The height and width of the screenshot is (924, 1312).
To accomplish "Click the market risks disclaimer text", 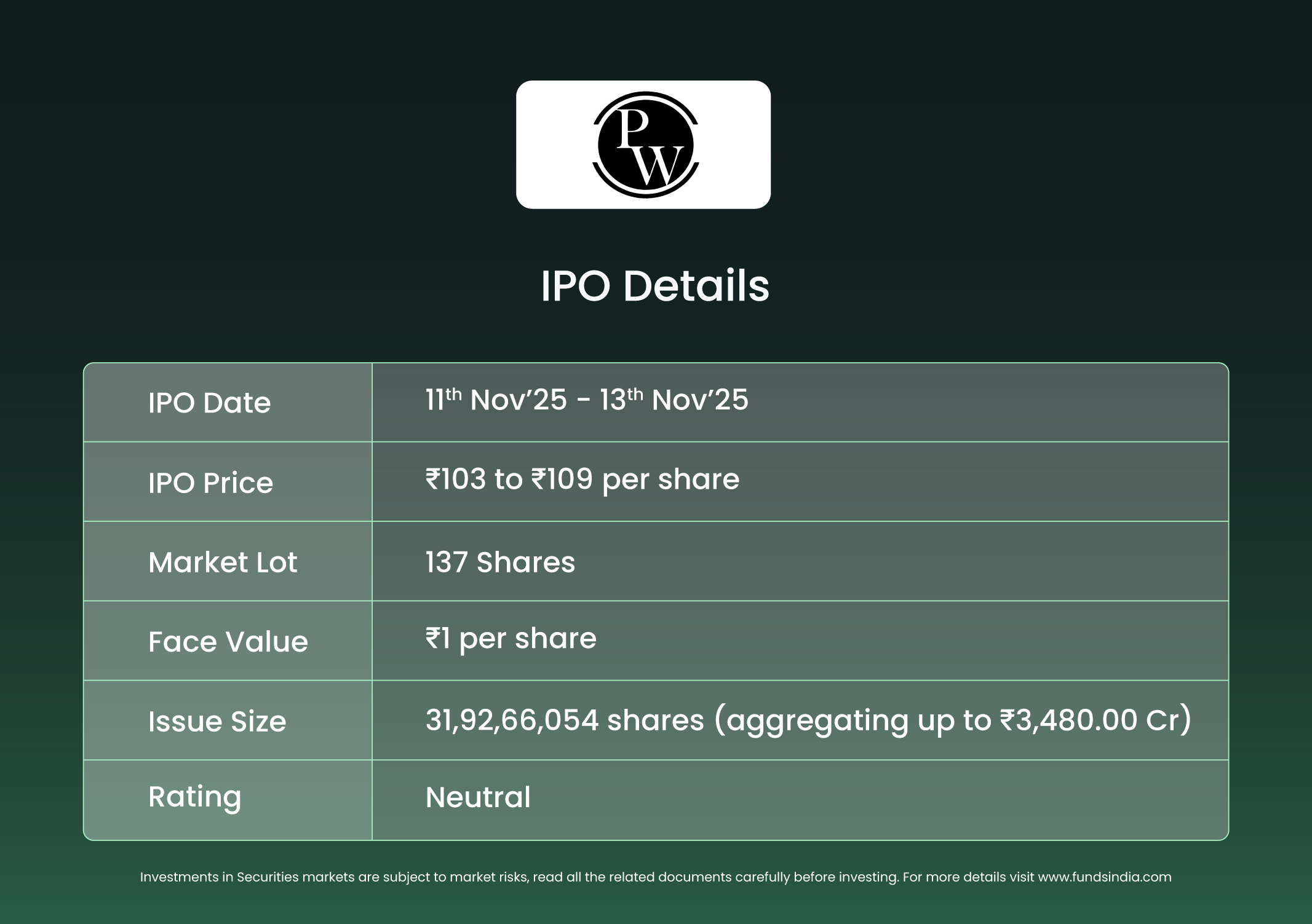I will coord(517,877).
